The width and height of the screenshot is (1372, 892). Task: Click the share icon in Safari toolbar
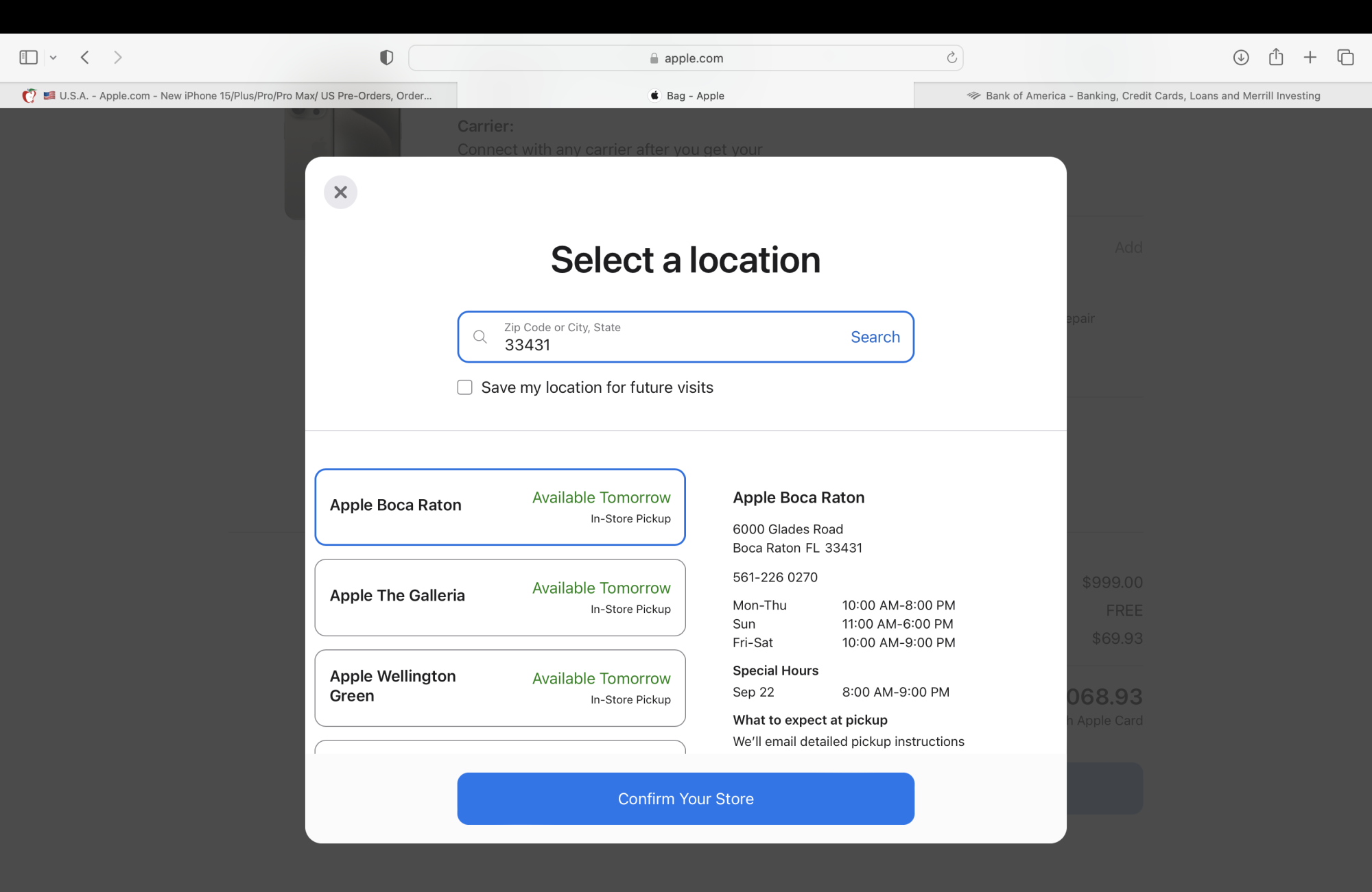coord(1276,57)
